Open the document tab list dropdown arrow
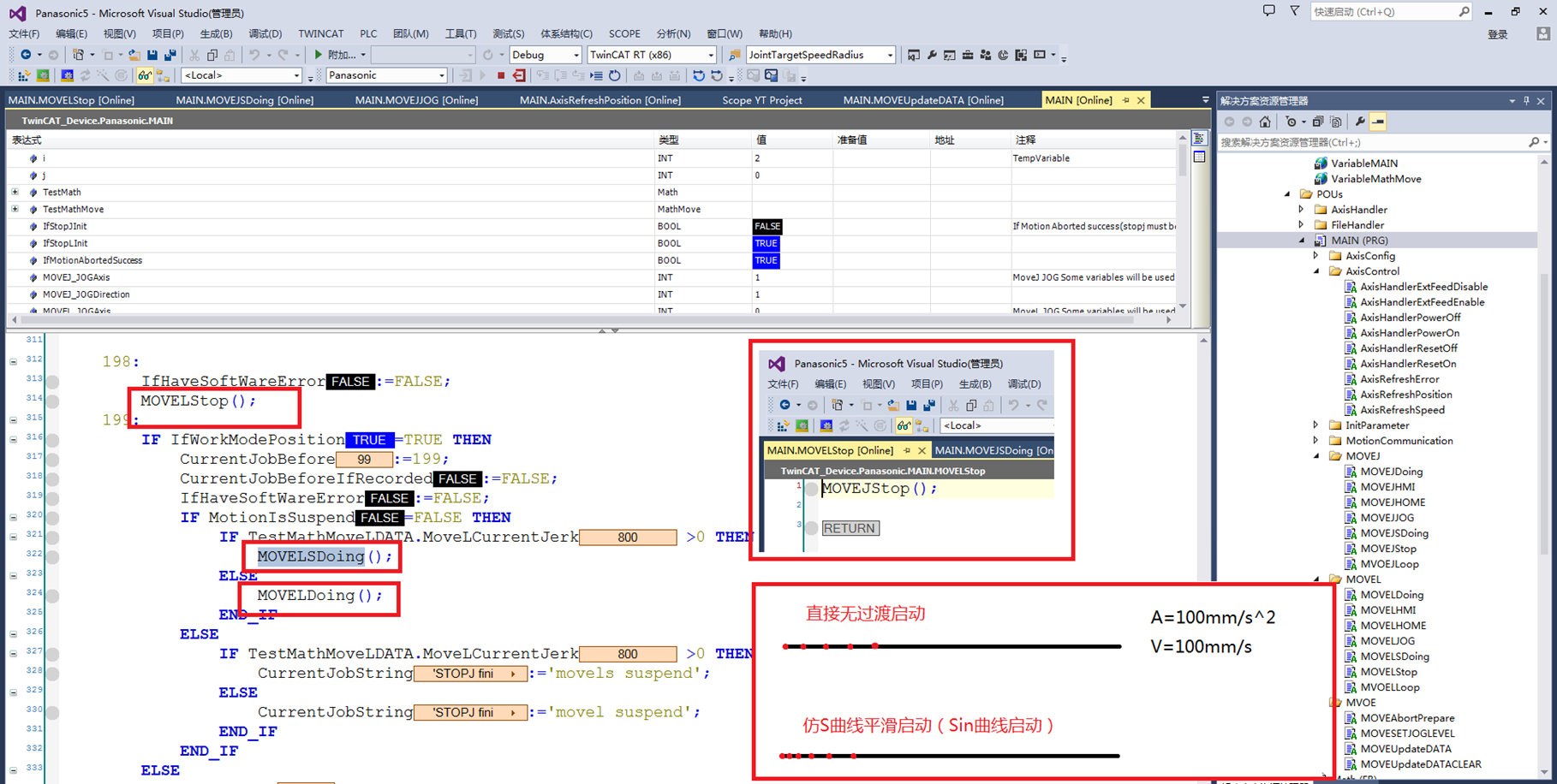1557x784 pixels. 1205,100
